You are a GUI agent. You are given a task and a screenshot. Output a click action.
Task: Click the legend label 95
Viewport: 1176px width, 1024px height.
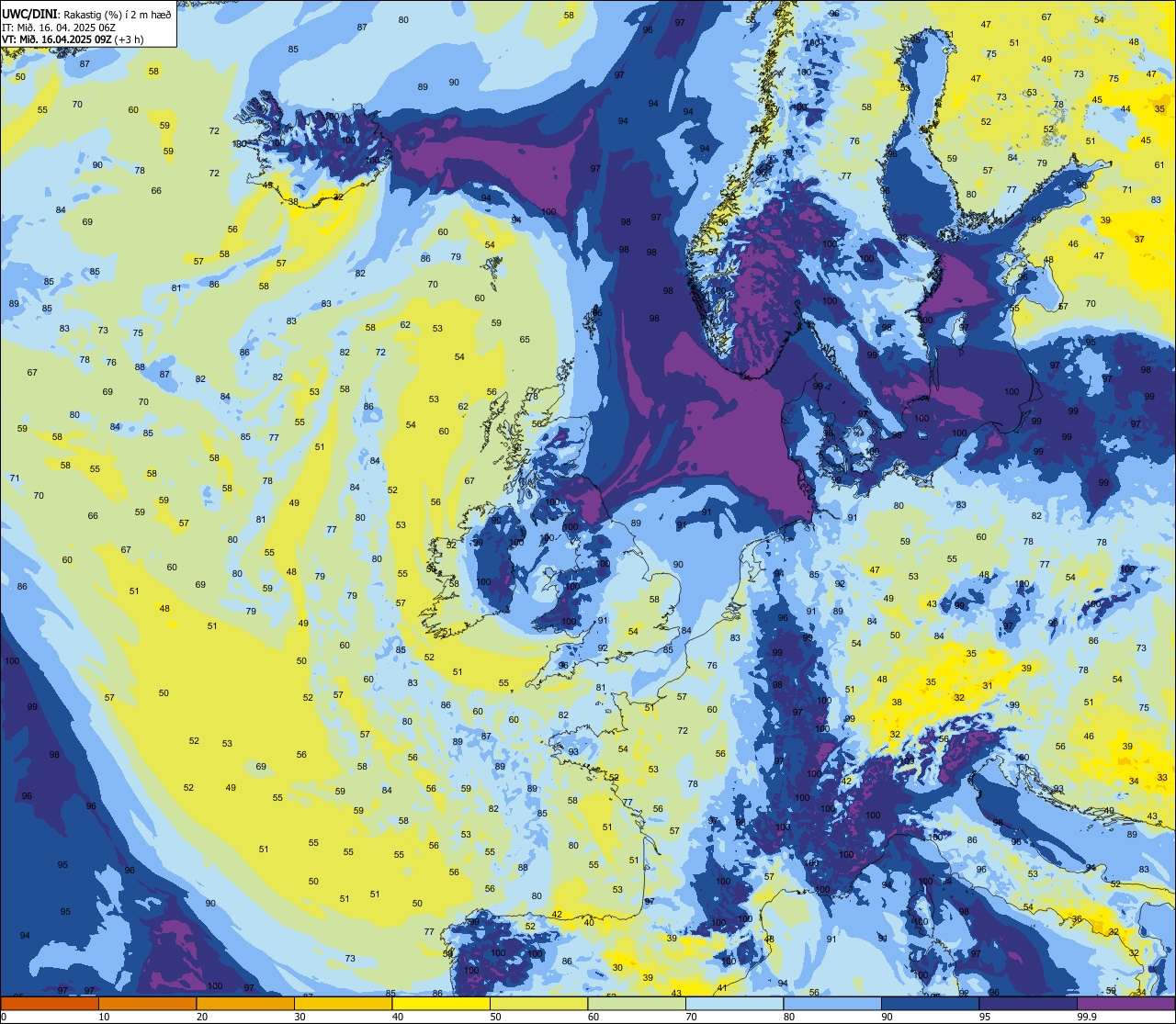click(985, 1017)
